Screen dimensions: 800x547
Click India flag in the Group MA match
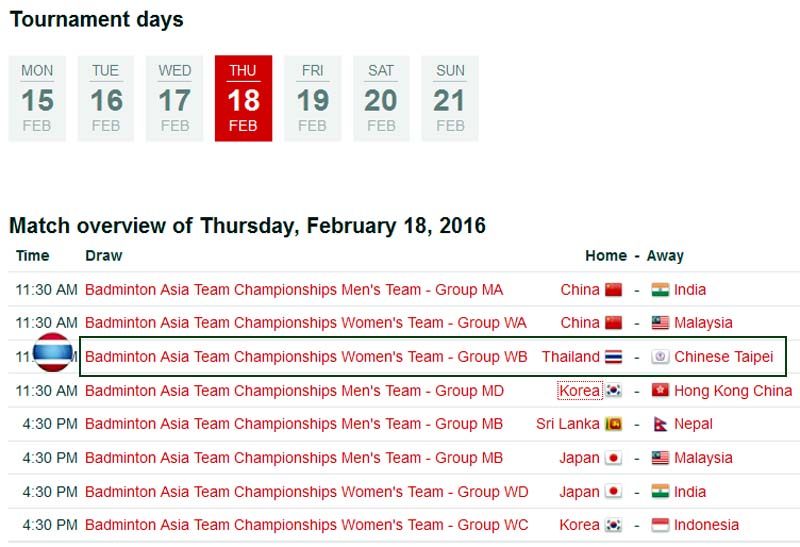[x=660, y=290]
